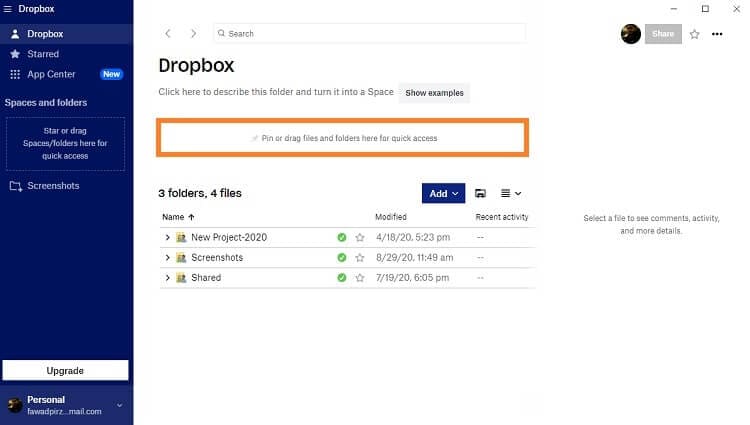Sort by the Modified column header
This screenshot has height=425, width=750.
(391, 217)
